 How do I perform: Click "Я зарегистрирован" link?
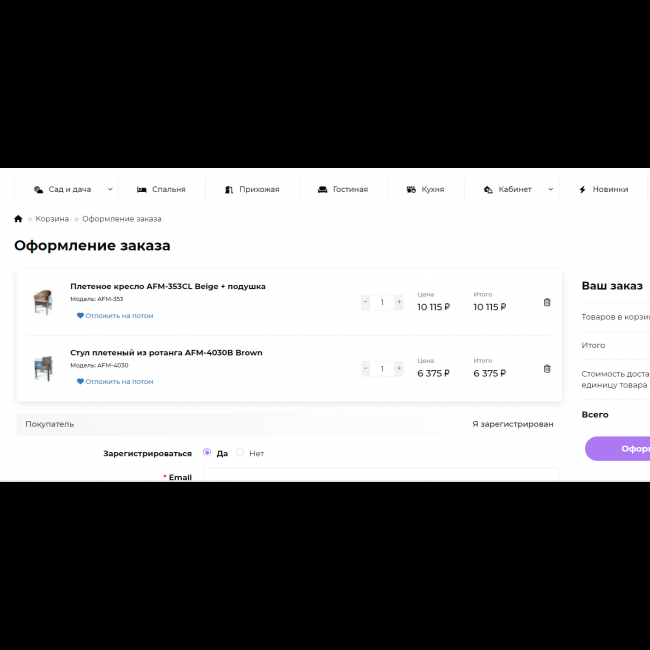coord(512,424)
